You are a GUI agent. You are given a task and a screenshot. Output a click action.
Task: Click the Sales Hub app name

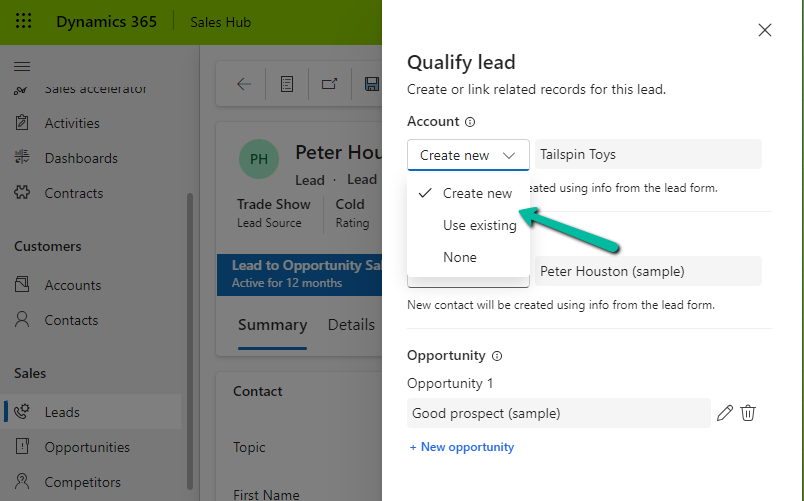(220, 22)
